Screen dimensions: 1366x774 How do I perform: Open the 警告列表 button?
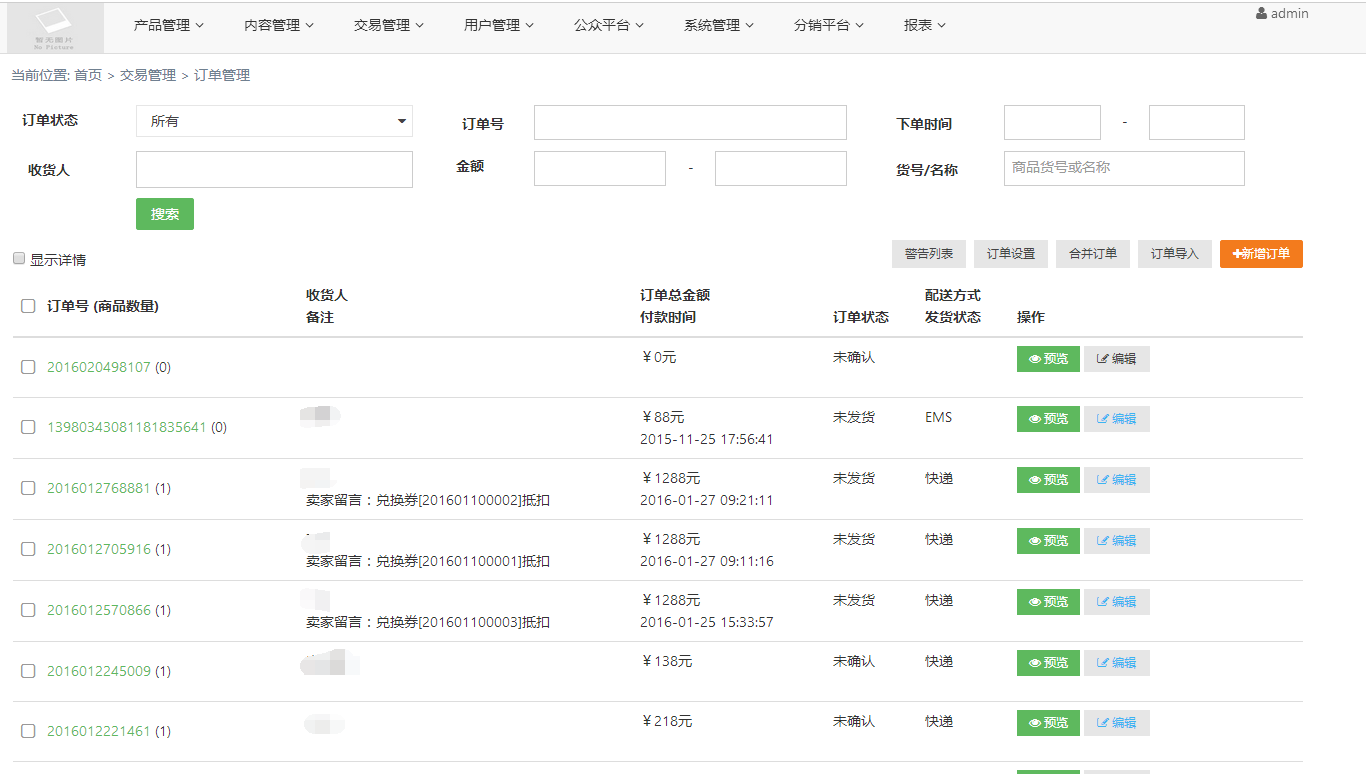tap(929, 254)
